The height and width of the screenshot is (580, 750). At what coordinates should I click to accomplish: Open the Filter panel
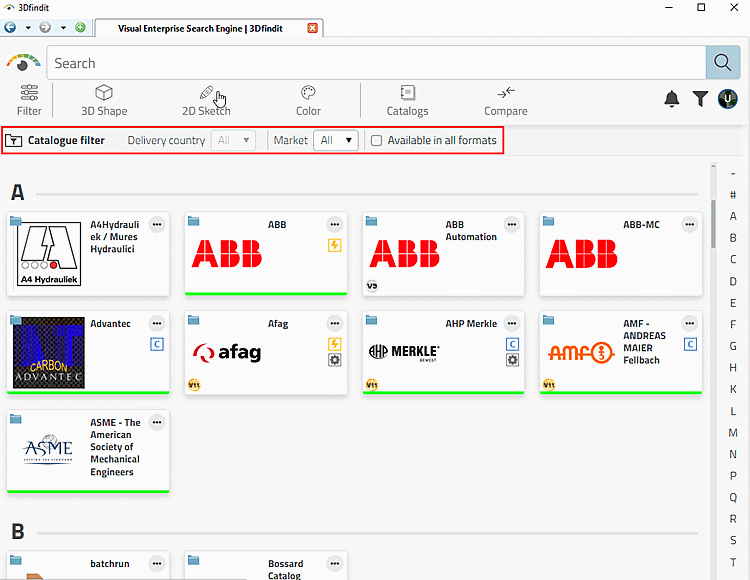click(x=29, y=100)
